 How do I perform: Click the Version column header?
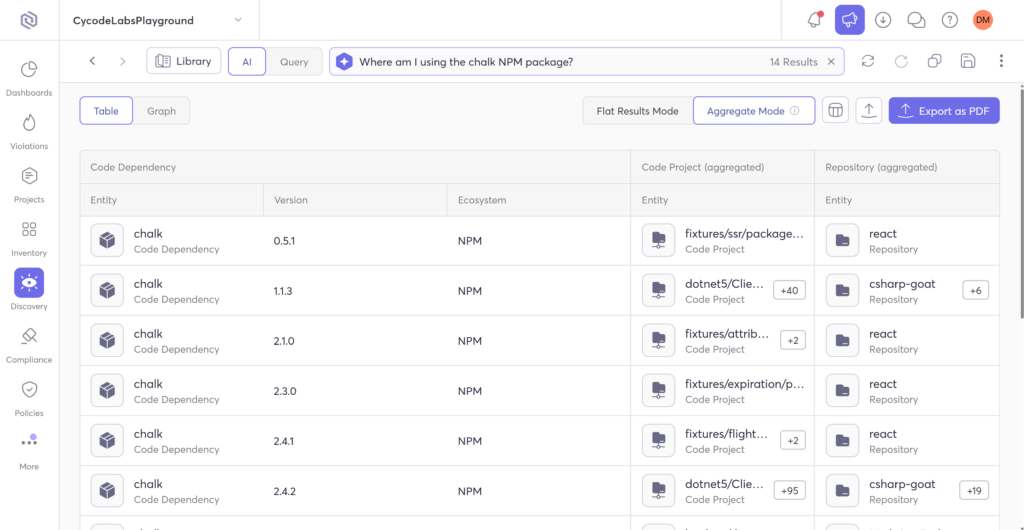355,200
